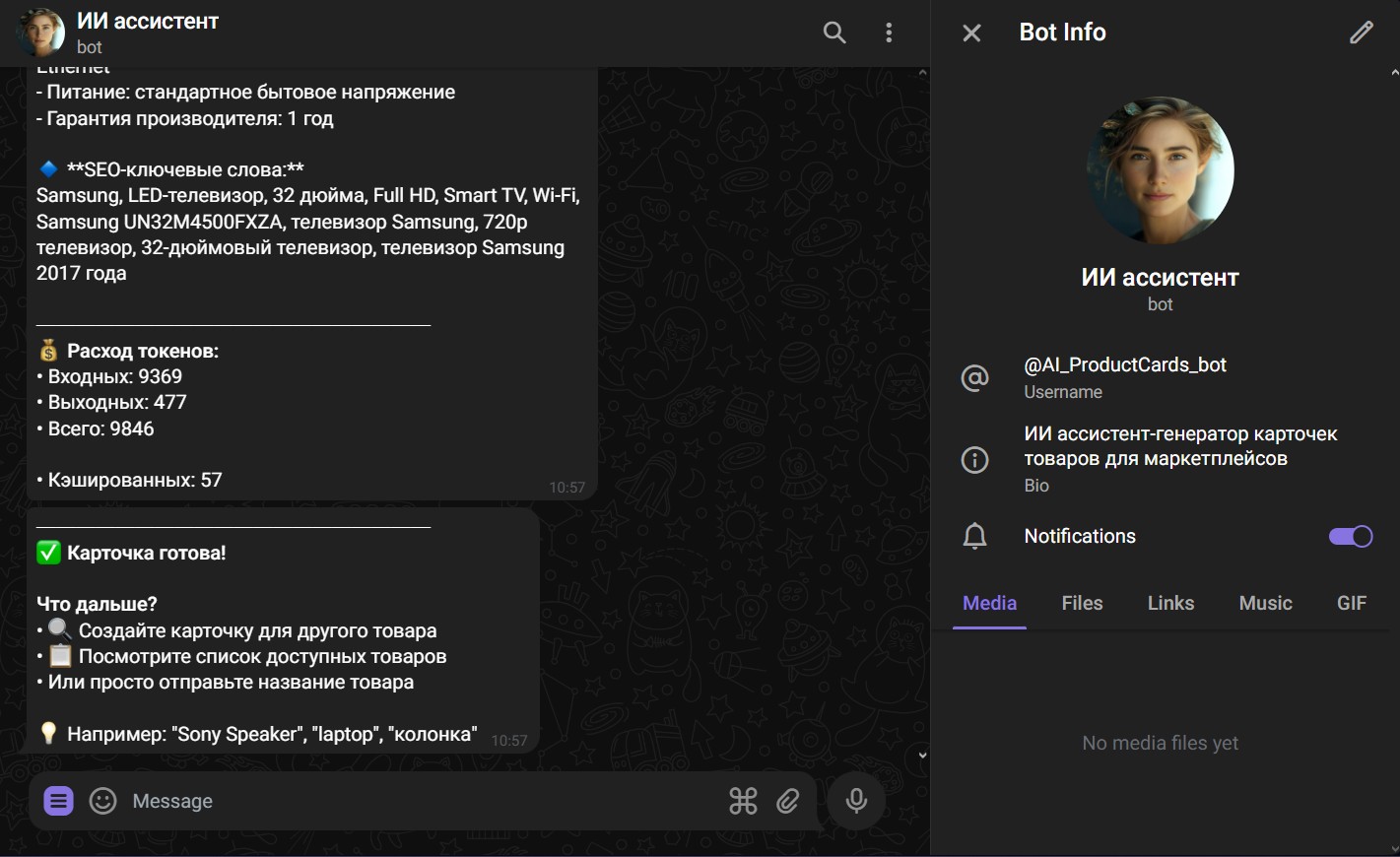Image resolution: width=1400 pixels, height=857 pixels.
Task: Click the chat title ИИ ассистент in header
Action: tap(148, 21)
